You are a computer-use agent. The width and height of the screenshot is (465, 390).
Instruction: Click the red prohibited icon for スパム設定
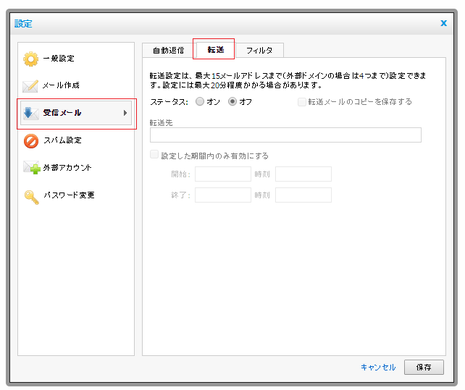[31, 141]
